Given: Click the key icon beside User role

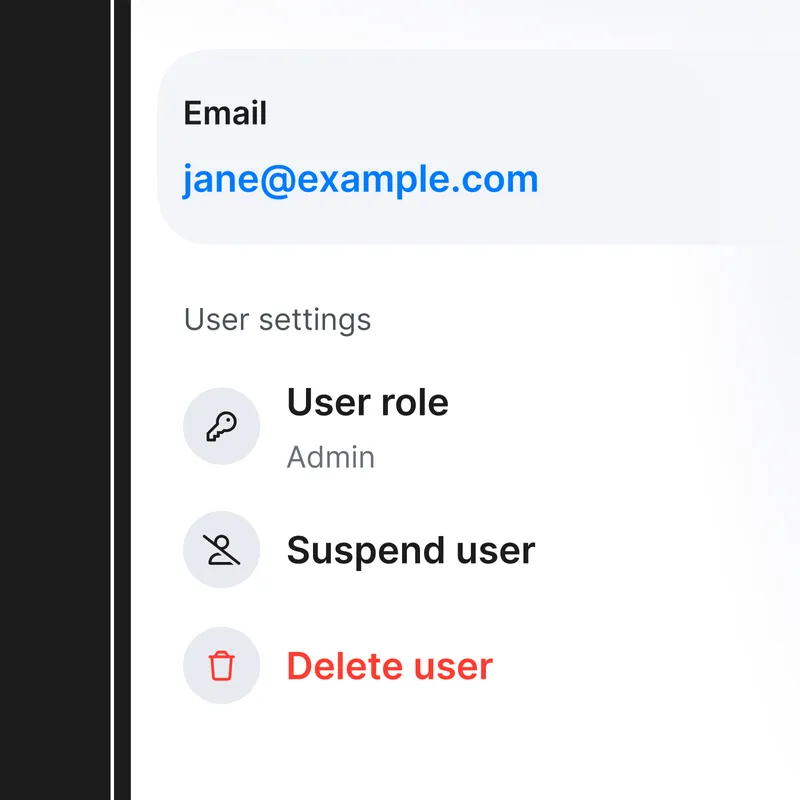Looking at the screenshot, I should (221, 427).
